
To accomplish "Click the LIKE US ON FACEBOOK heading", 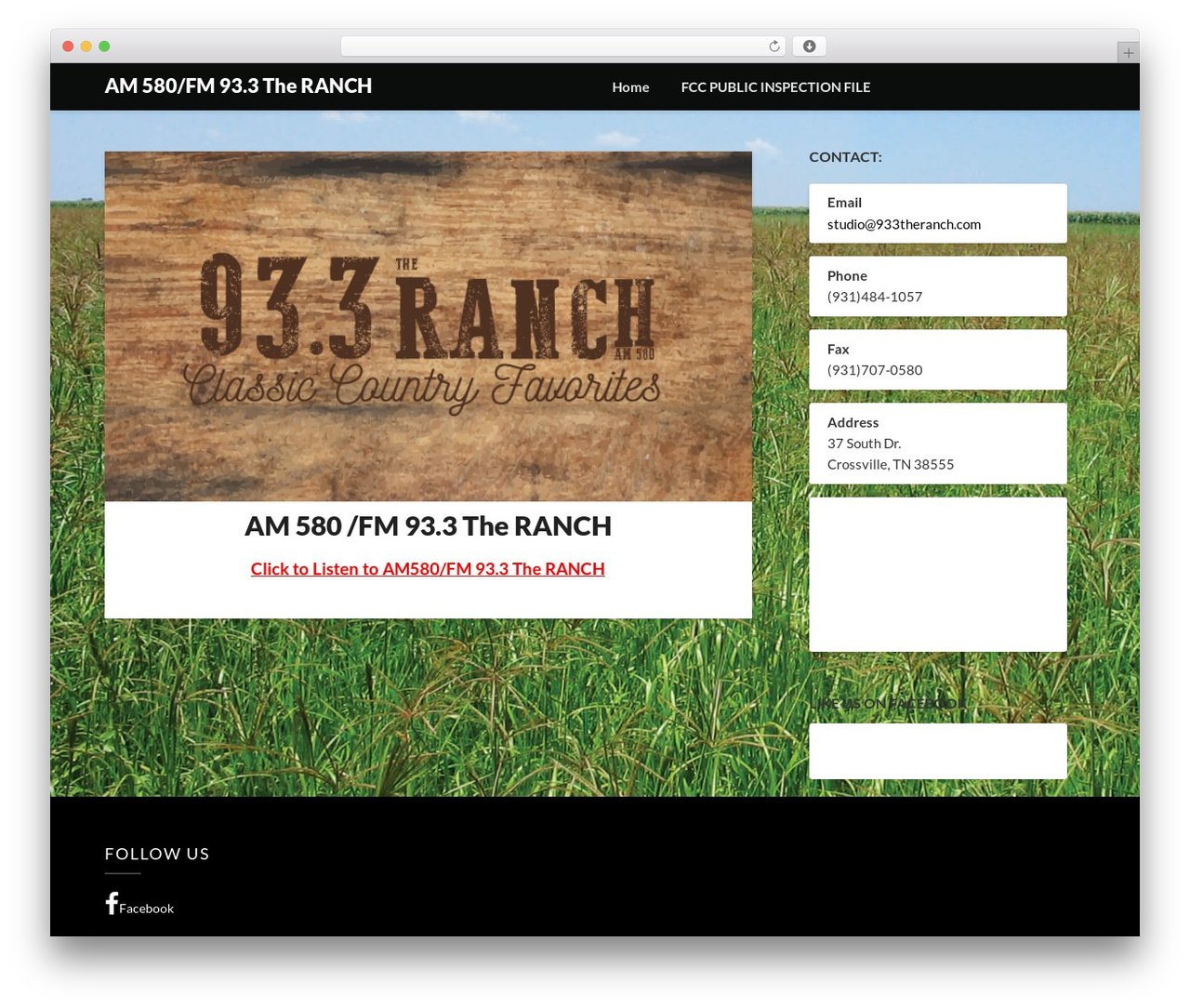I will pos(888,703).
